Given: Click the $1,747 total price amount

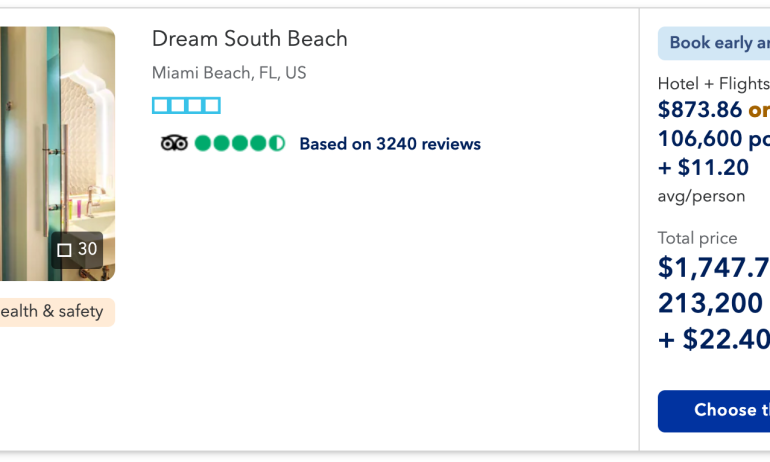Looking at the screenshot, I should [713, 267].
